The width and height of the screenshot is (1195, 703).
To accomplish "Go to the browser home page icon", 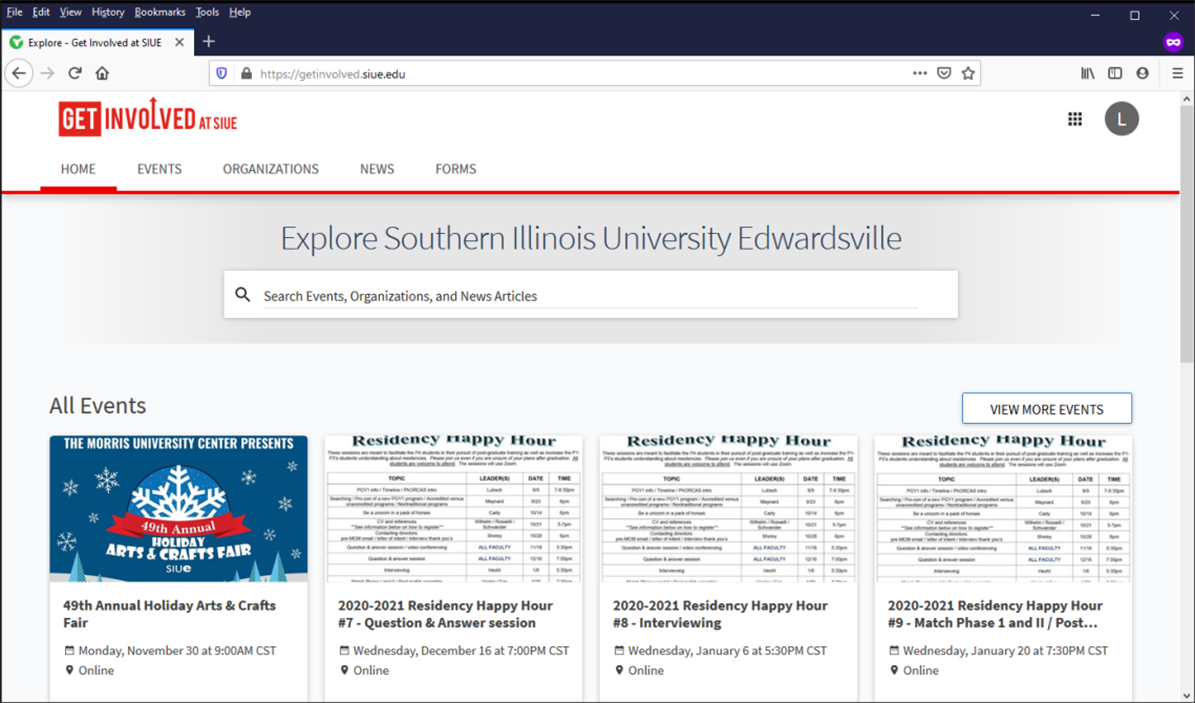I will (102, 73).
